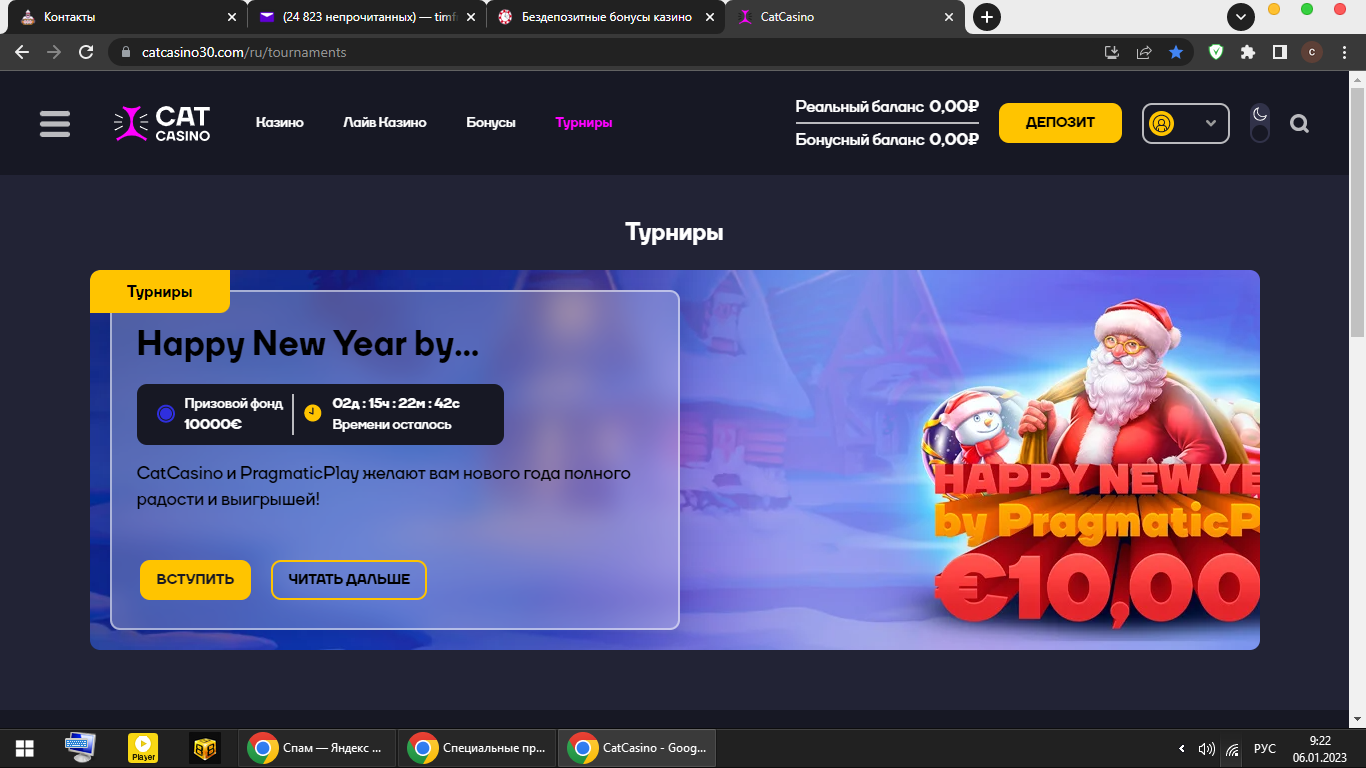The width and height of the screenshot is (1366, 768).
Task: Focus the address bar URL
Action: pos(245,52)
